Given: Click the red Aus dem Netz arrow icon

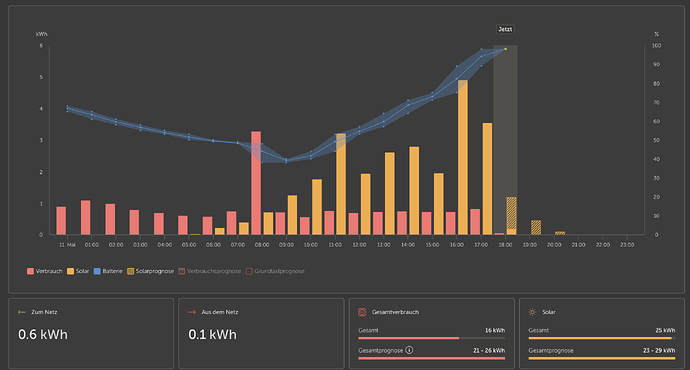Looking at the screenshot, I should pyautogui.click(x=192, y=312).
